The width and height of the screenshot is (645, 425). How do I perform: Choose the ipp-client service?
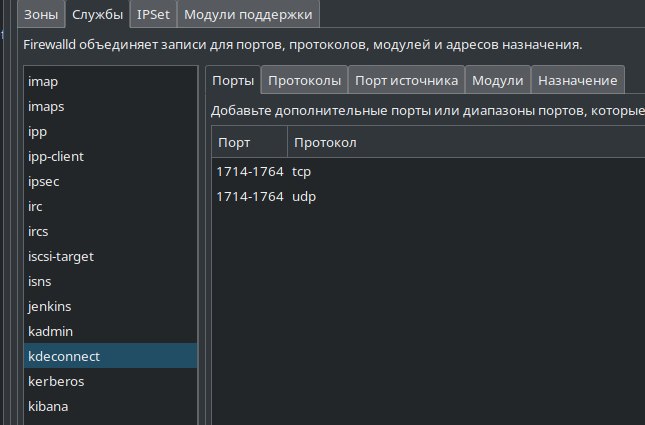click(x=111, y=156)
